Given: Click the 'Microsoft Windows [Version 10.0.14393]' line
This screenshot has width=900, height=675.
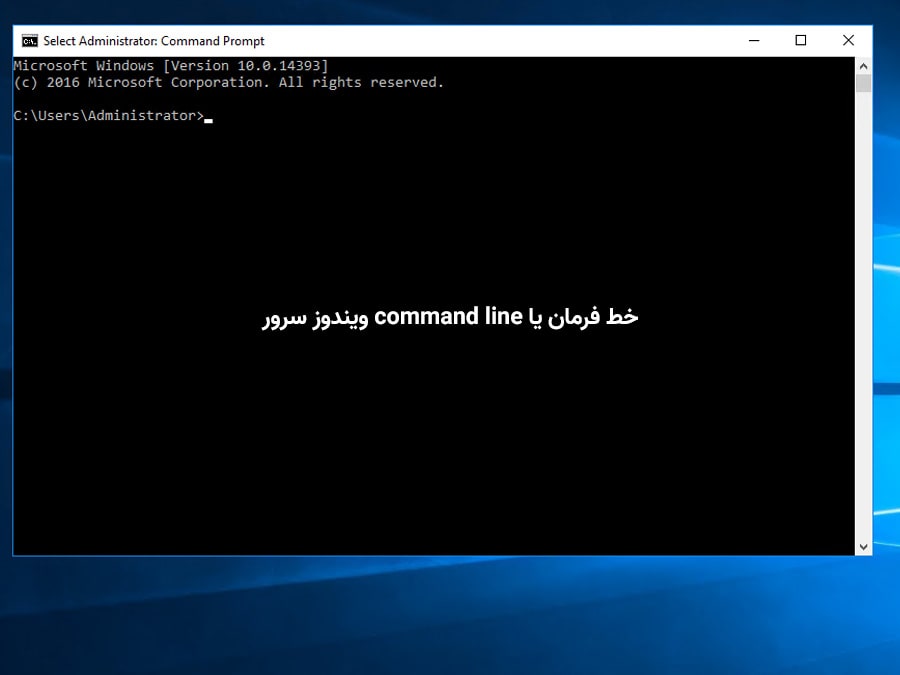Looking at the screenshot, I should point(170,65).
